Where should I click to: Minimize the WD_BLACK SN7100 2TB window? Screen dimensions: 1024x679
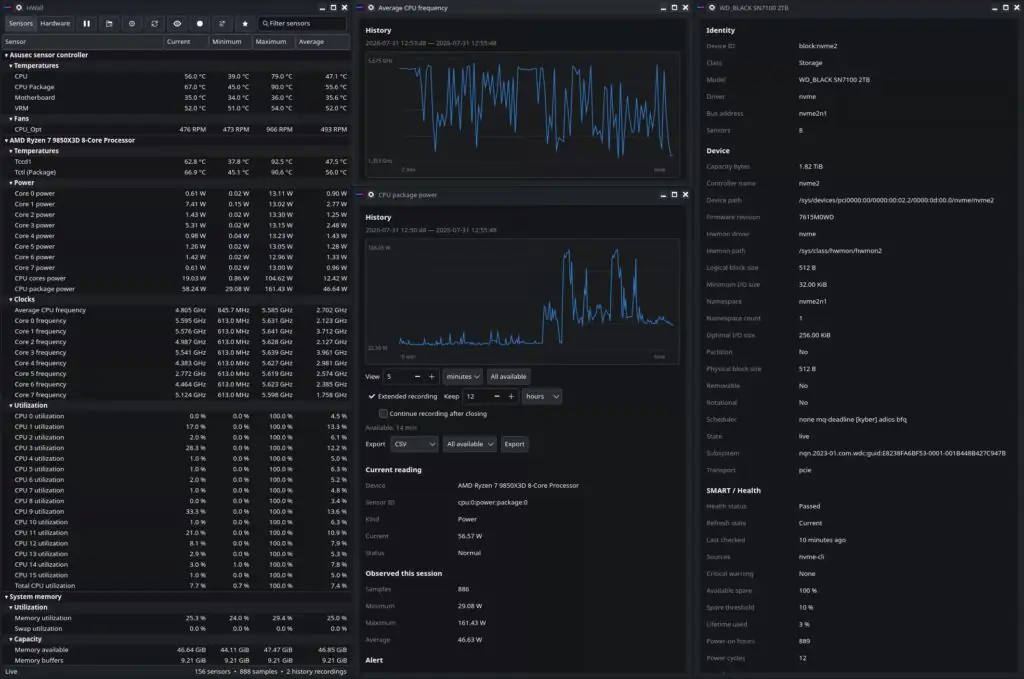click(x=995, y=8)
